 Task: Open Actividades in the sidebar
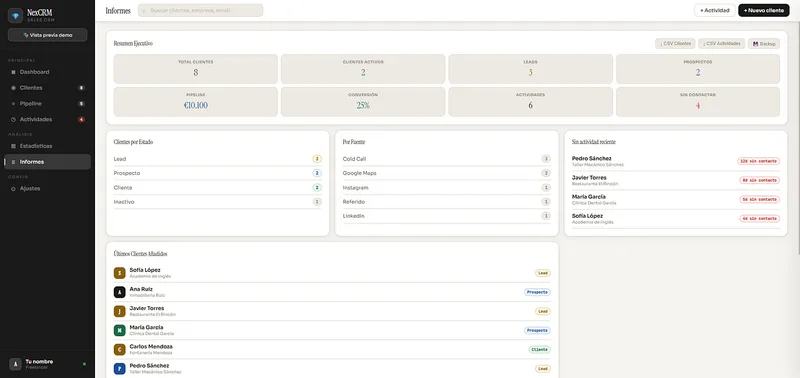[47, 119]
